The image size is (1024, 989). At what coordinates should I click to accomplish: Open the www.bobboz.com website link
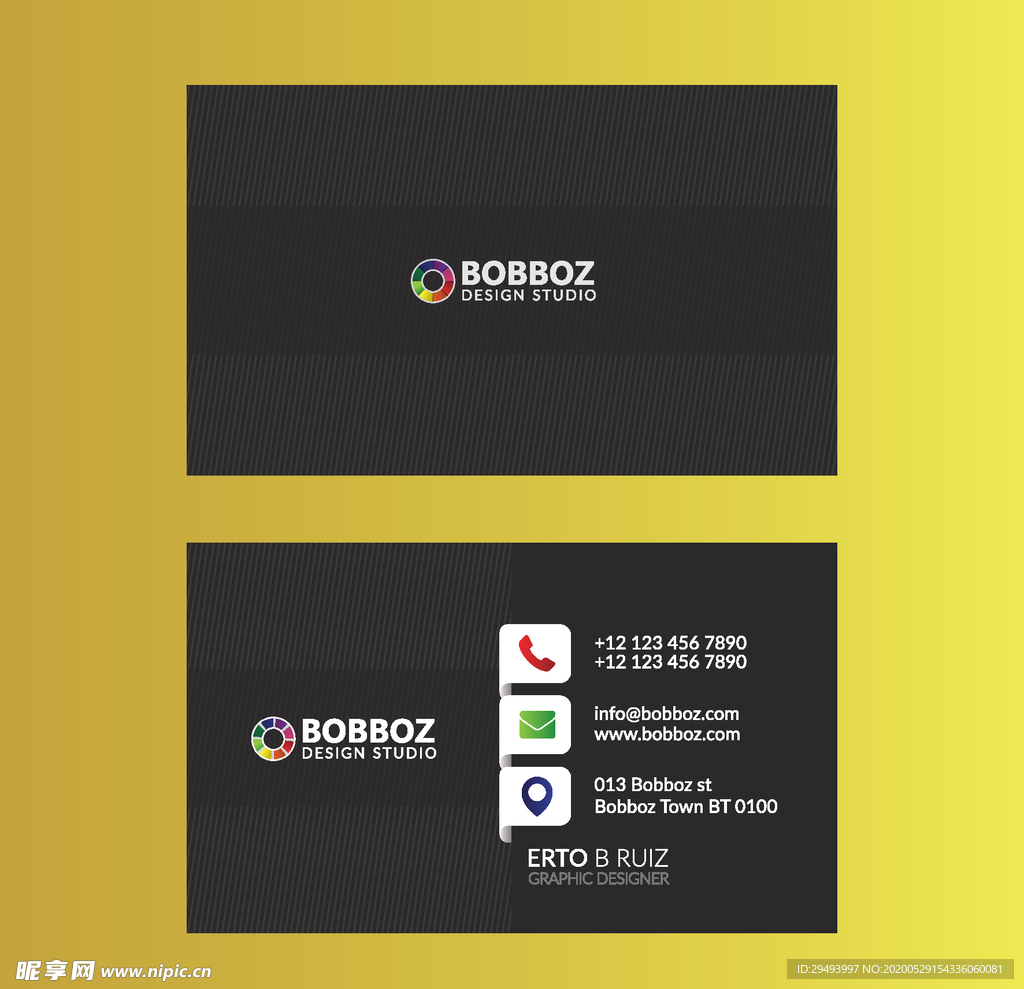667,734
